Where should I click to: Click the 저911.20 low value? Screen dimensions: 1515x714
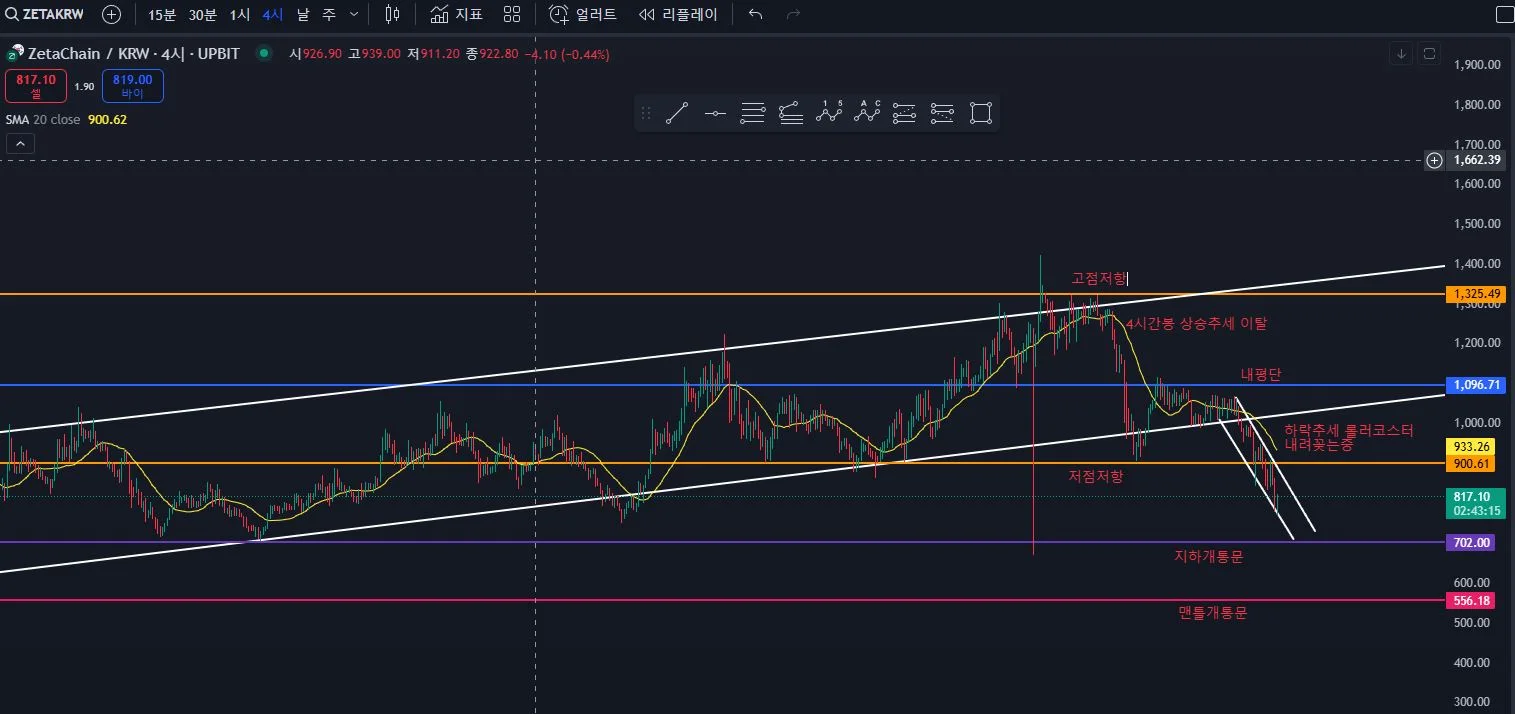click(x=433, y=54)
